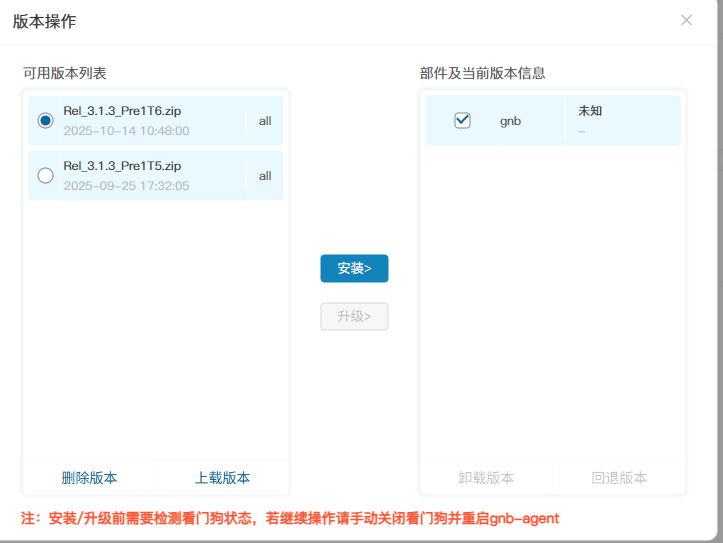Toggle the gnb component checkbox

[x=462, y=120]
